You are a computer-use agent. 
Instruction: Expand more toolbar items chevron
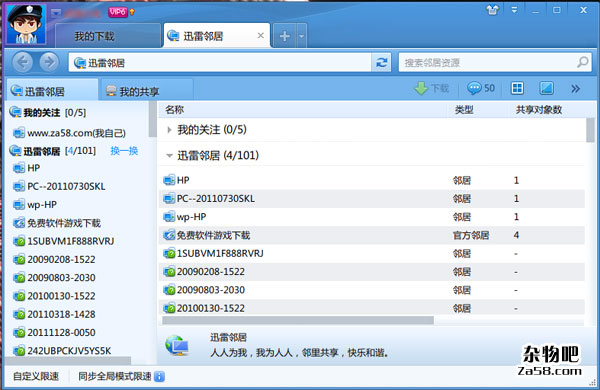(x=575, y=89)
